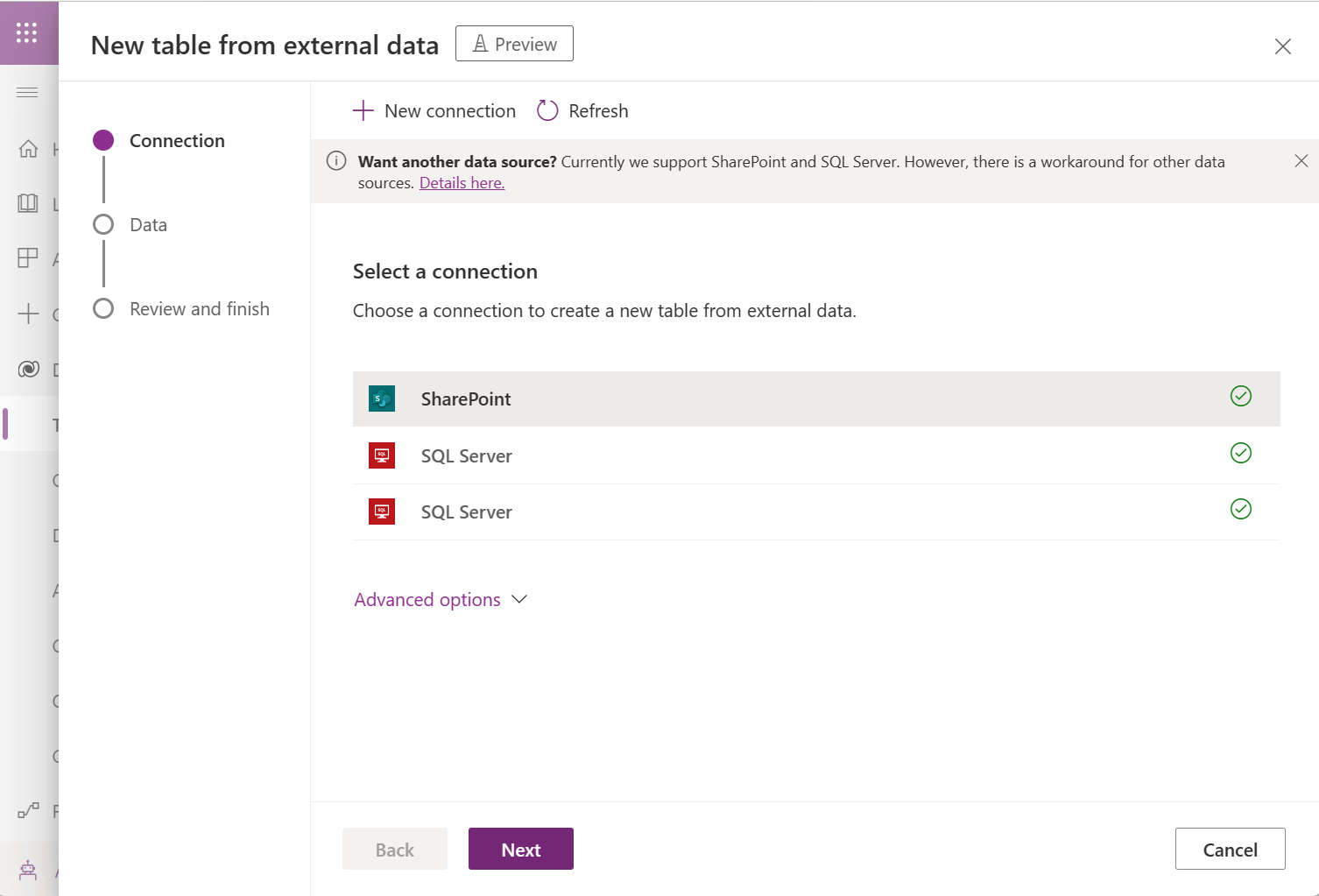1319x896 pixels.
Task: Go to the Data step
Action: (x=148, y=225)
